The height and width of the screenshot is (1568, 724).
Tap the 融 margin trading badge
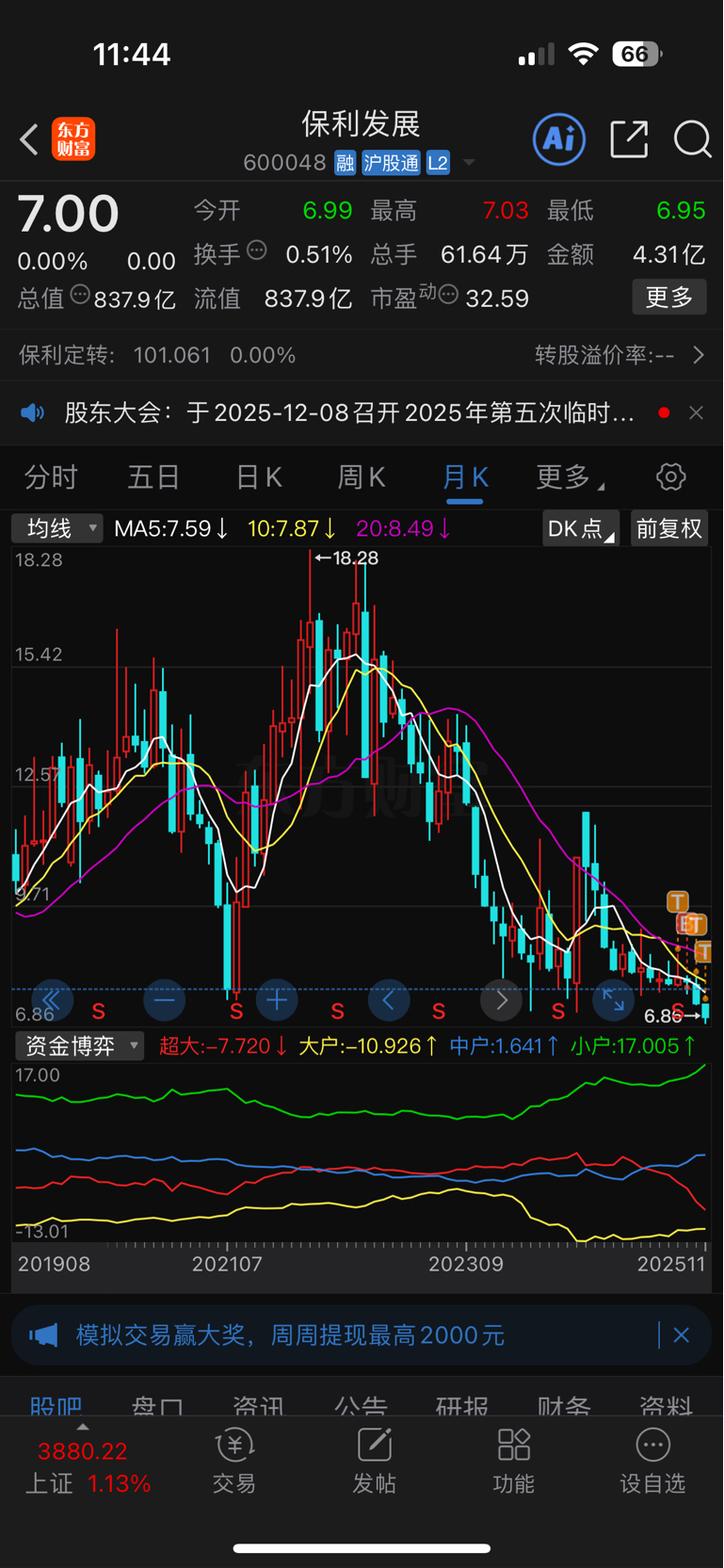[x=345, y=163]
